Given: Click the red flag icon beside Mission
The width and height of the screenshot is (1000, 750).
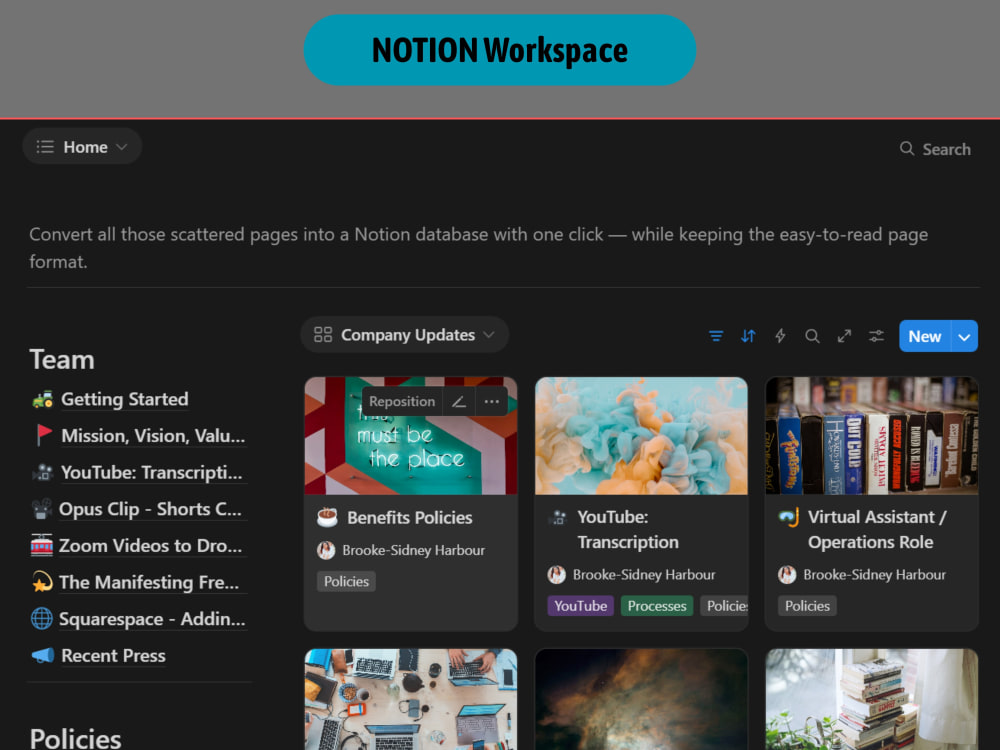Looking at the screenshot, I should 44,436.
